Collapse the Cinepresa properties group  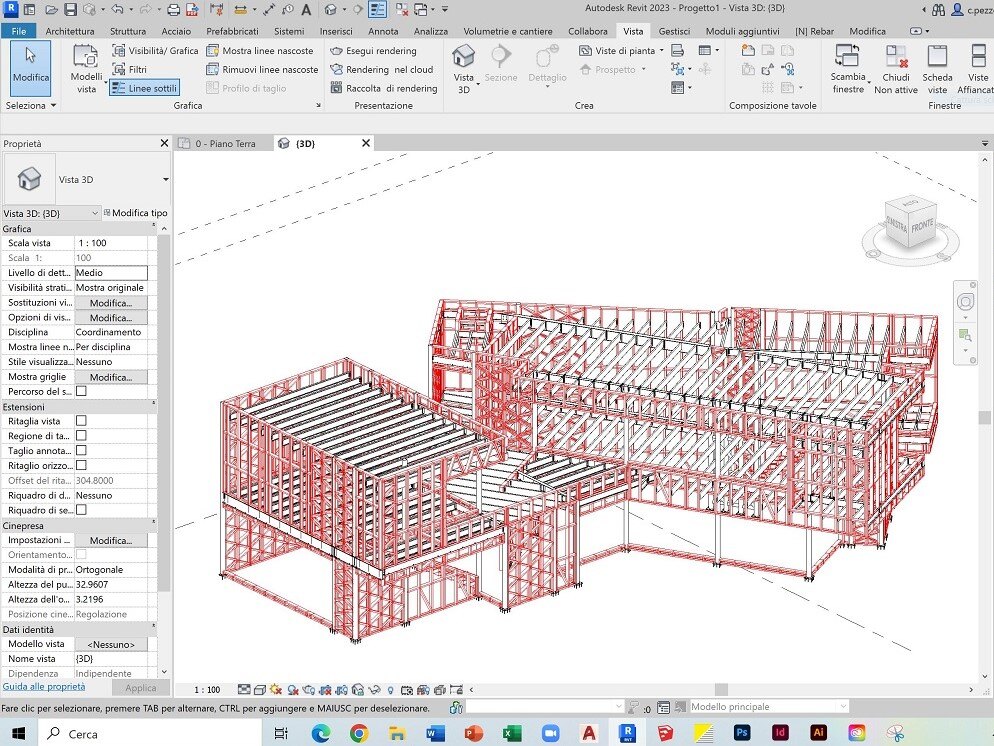(153, 523)
